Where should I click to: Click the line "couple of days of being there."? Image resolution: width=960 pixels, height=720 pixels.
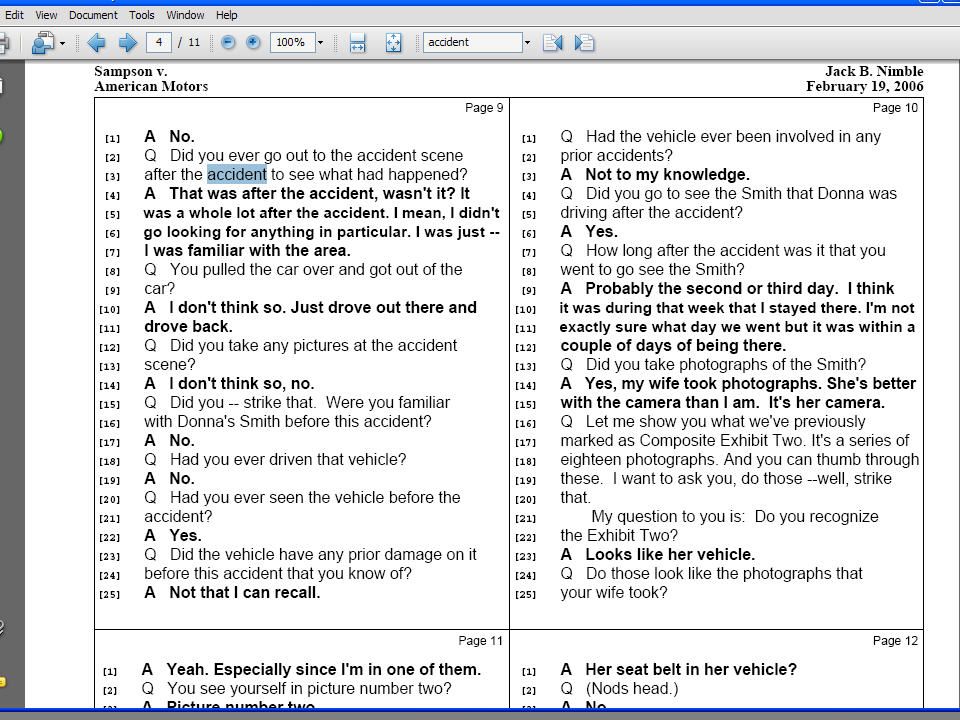coord(673,345)
